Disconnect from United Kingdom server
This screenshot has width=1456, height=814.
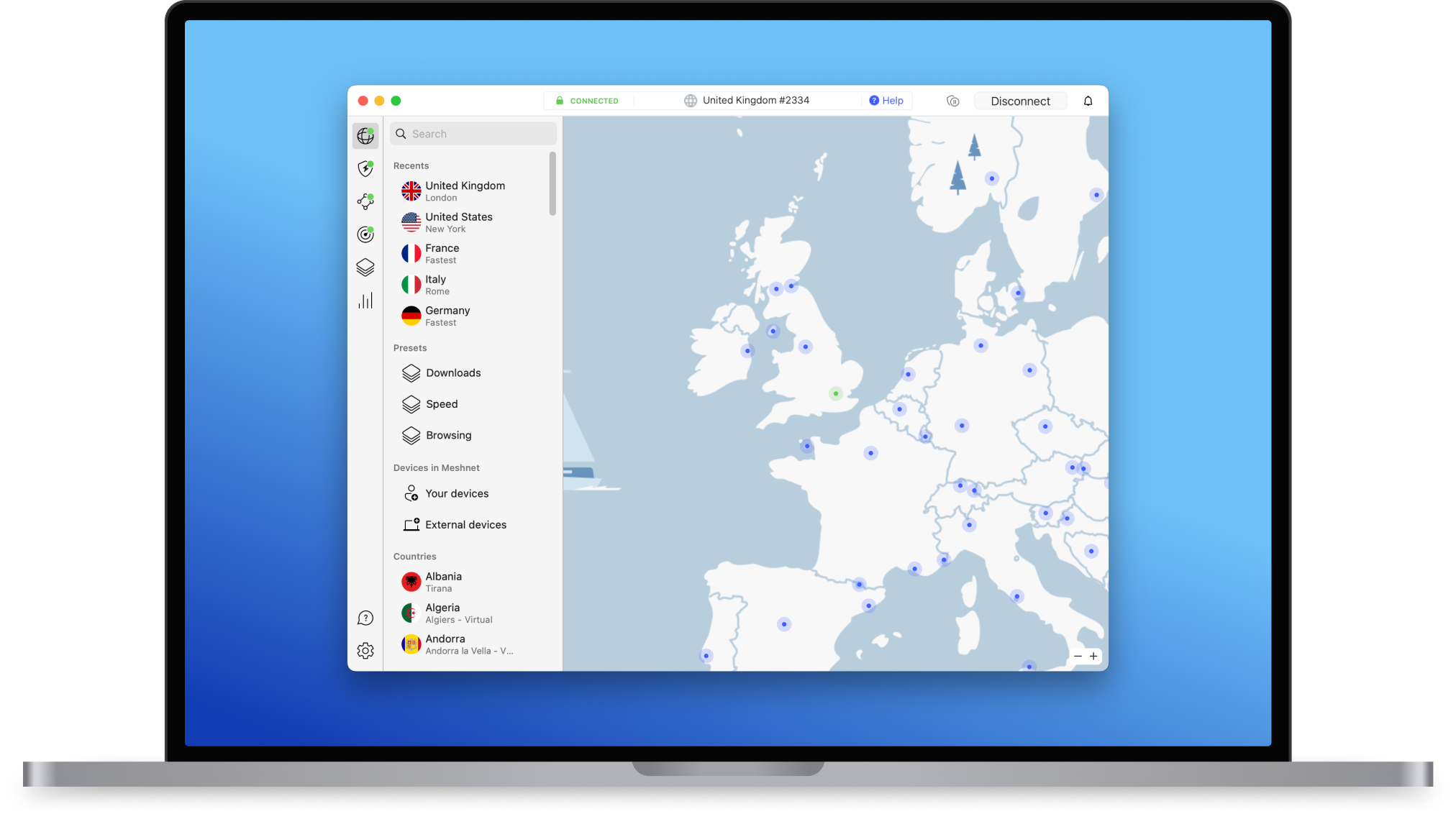click(1020, 101)
